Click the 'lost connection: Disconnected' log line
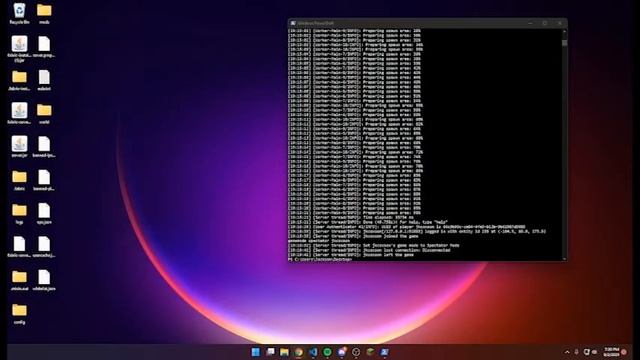The width and height of the screenshot is (640, 360). (x=369, y=250)
